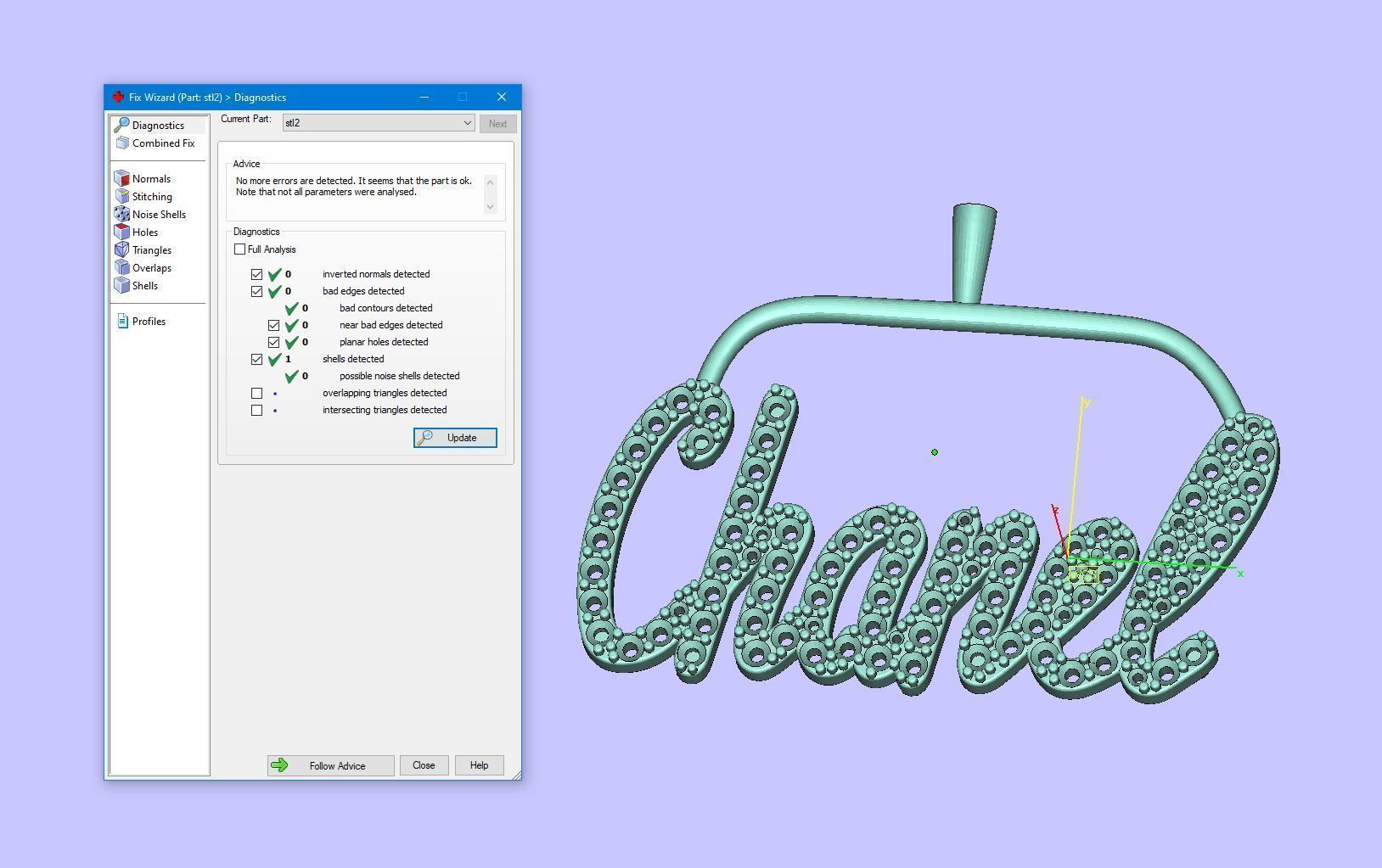Screen dimensions: 1382x868
Task: Open the Diagnostics page
Action: pos(159,126)
